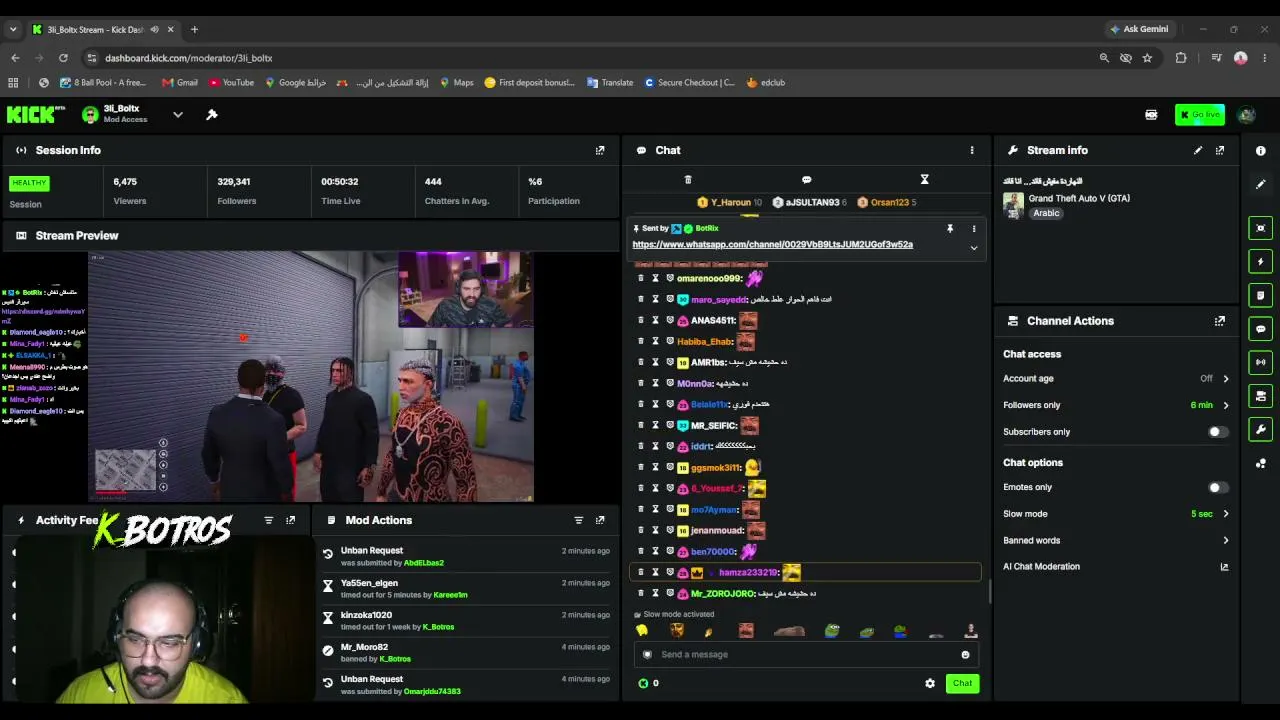Image resolution: width=1280 pixels, height=720 pixels.
Task: Click the Ask Gemini button
Action: tap(1138, 29)
